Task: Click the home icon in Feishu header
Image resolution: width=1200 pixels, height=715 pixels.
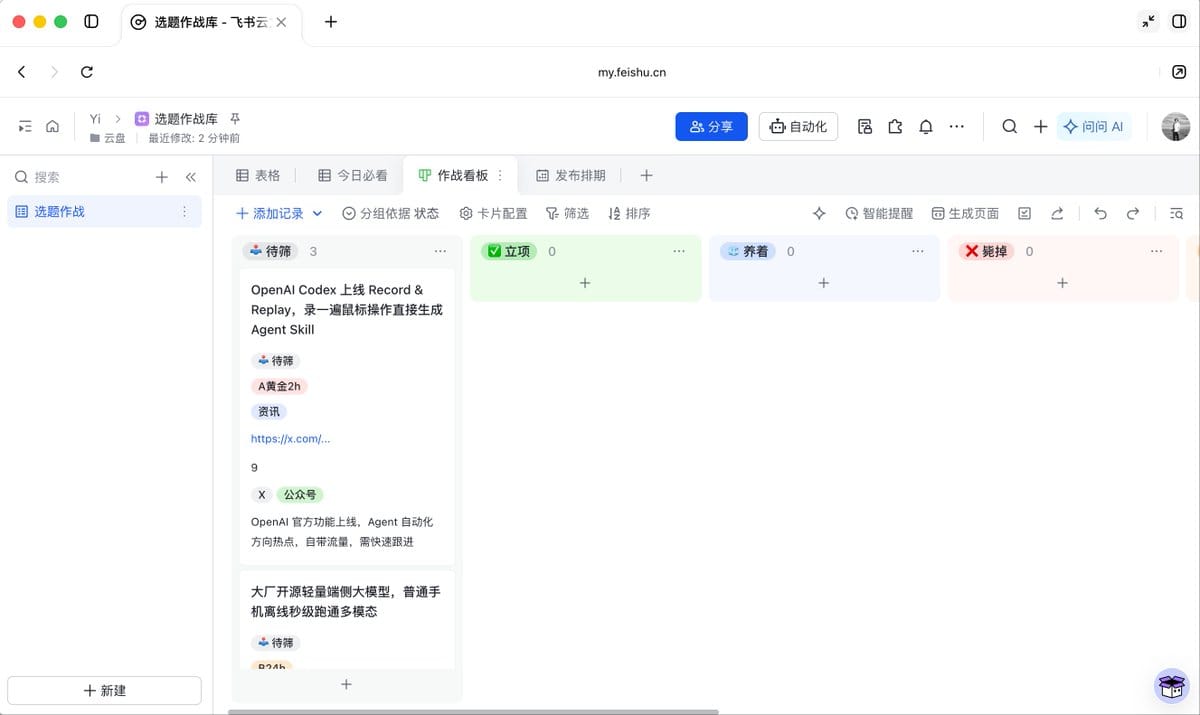Action: [52, 126]
